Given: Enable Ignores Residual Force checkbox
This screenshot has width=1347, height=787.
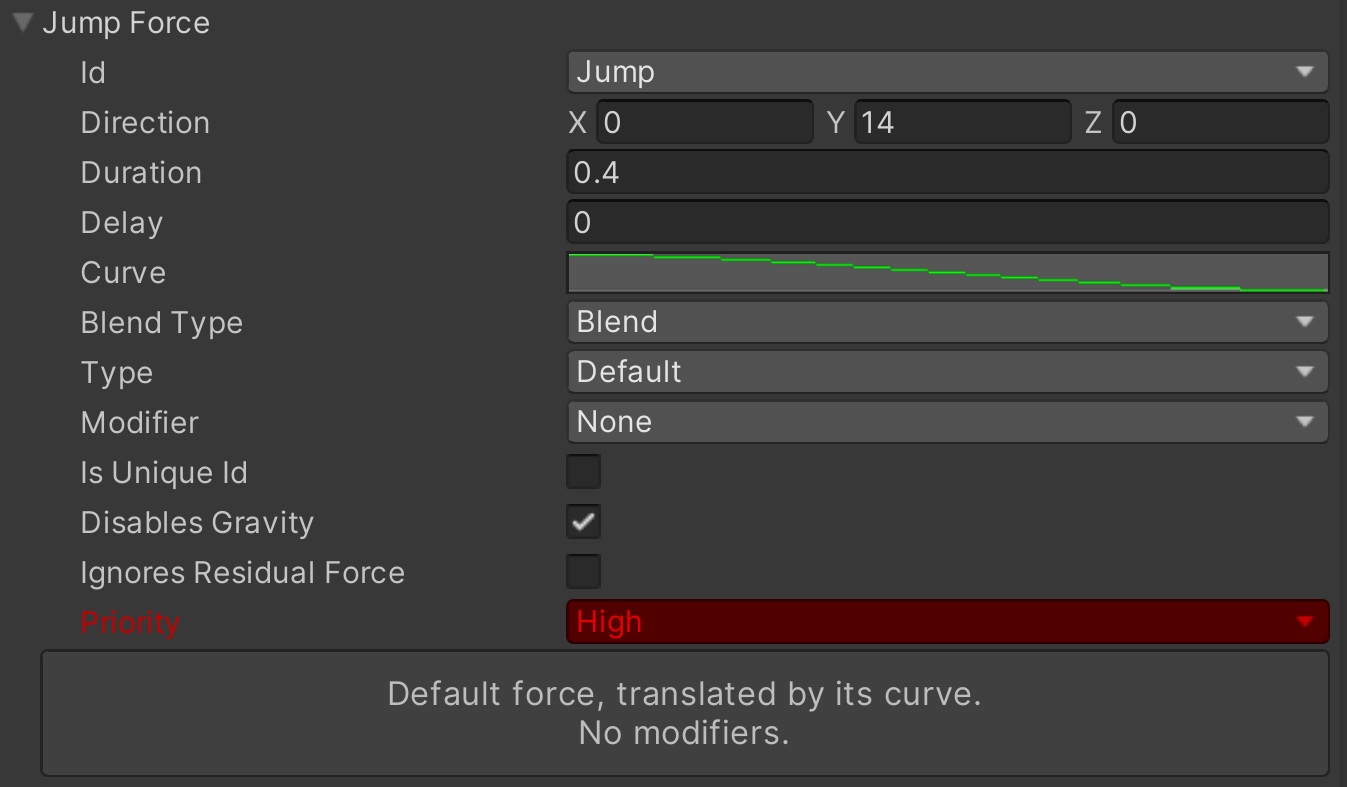Looking at the screenshot, I should [x=583, y=572].
